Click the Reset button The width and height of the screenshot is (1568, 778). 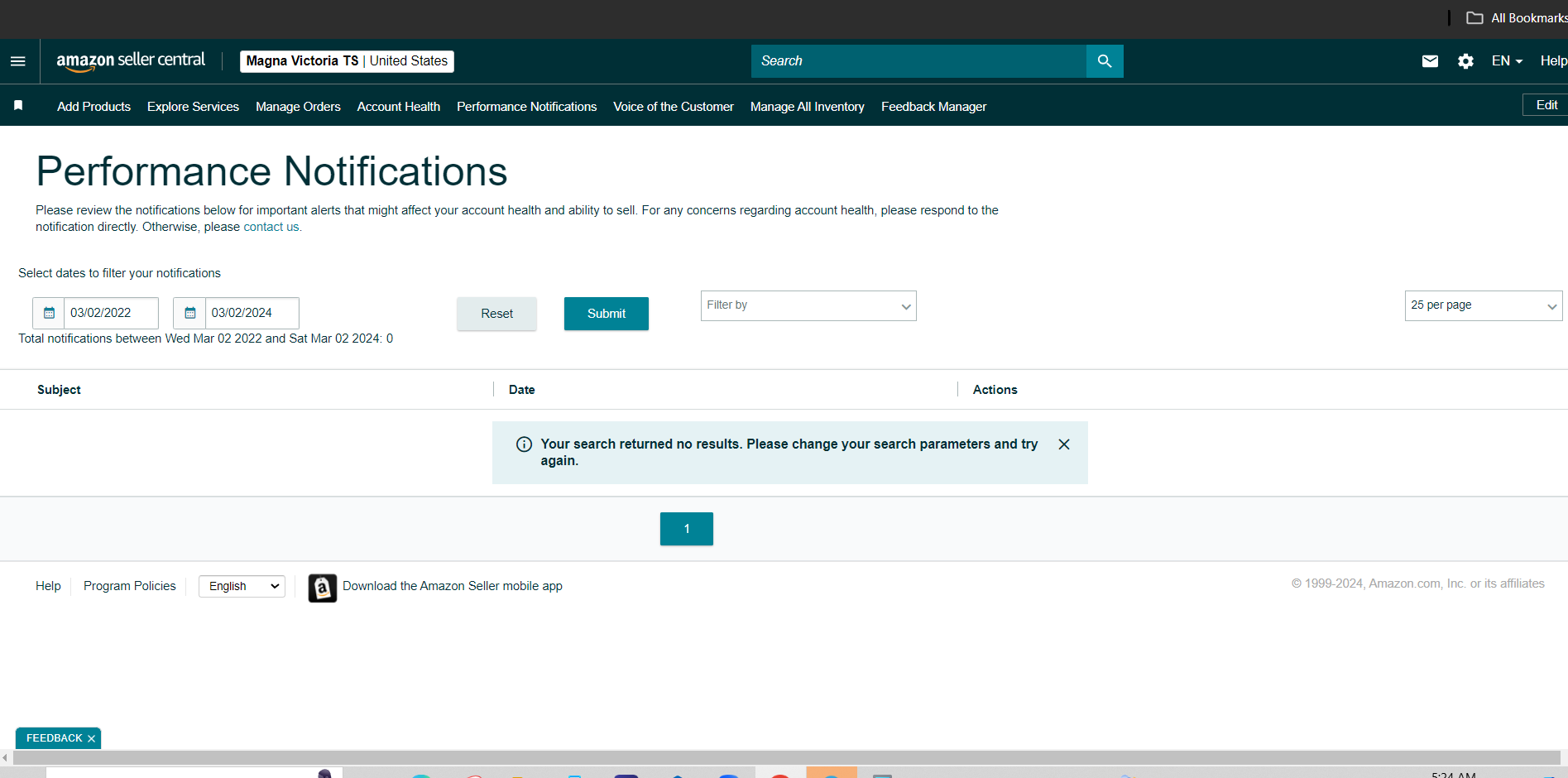coord(496,314)
